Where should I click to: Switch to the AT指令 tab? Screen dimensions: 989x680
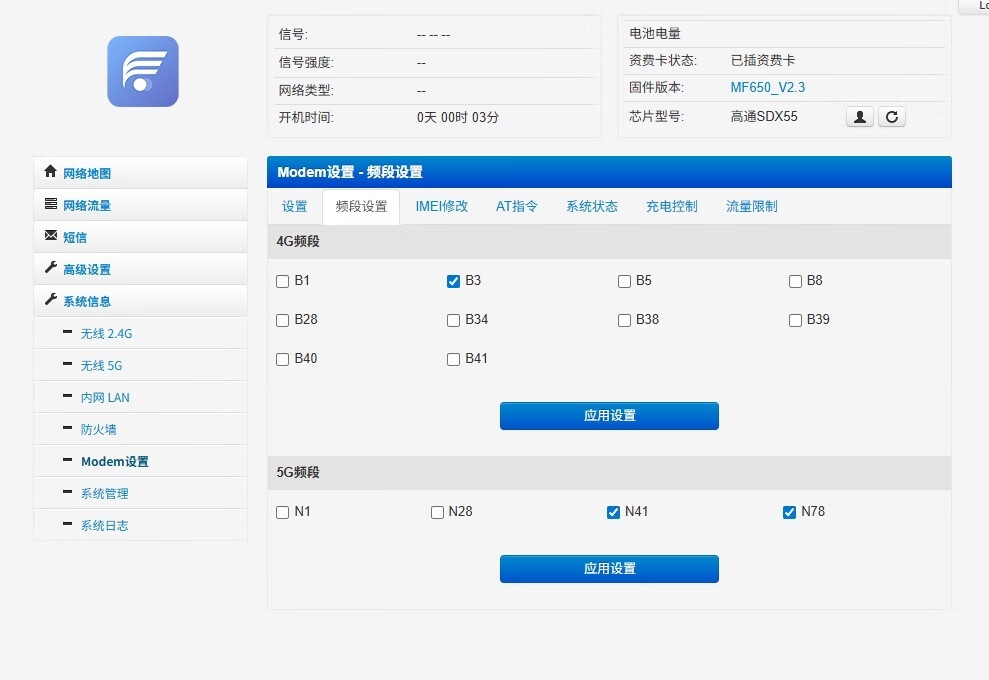[517, 207]
